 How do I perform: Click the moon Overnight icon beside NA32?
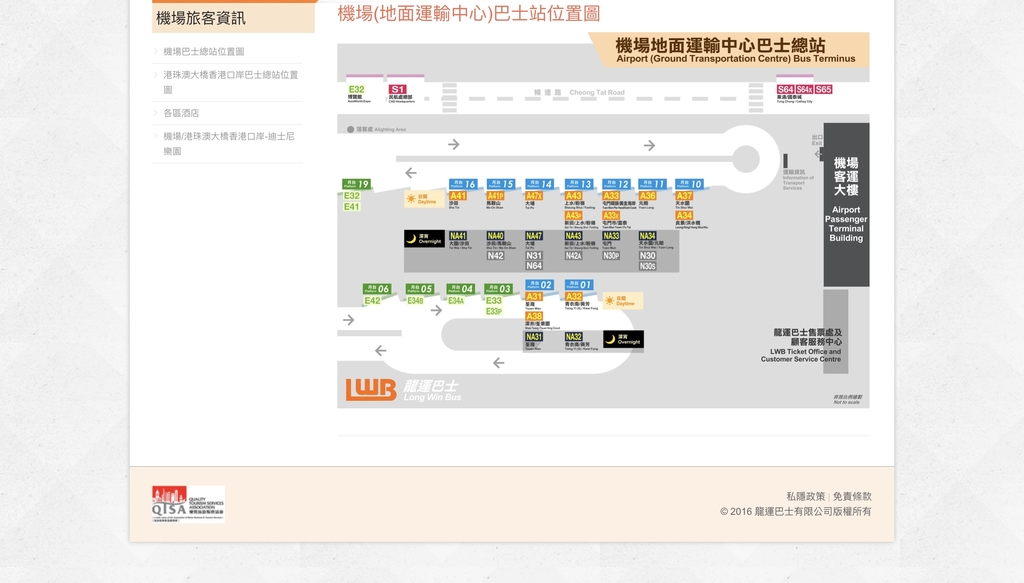[x=623, y=339]
